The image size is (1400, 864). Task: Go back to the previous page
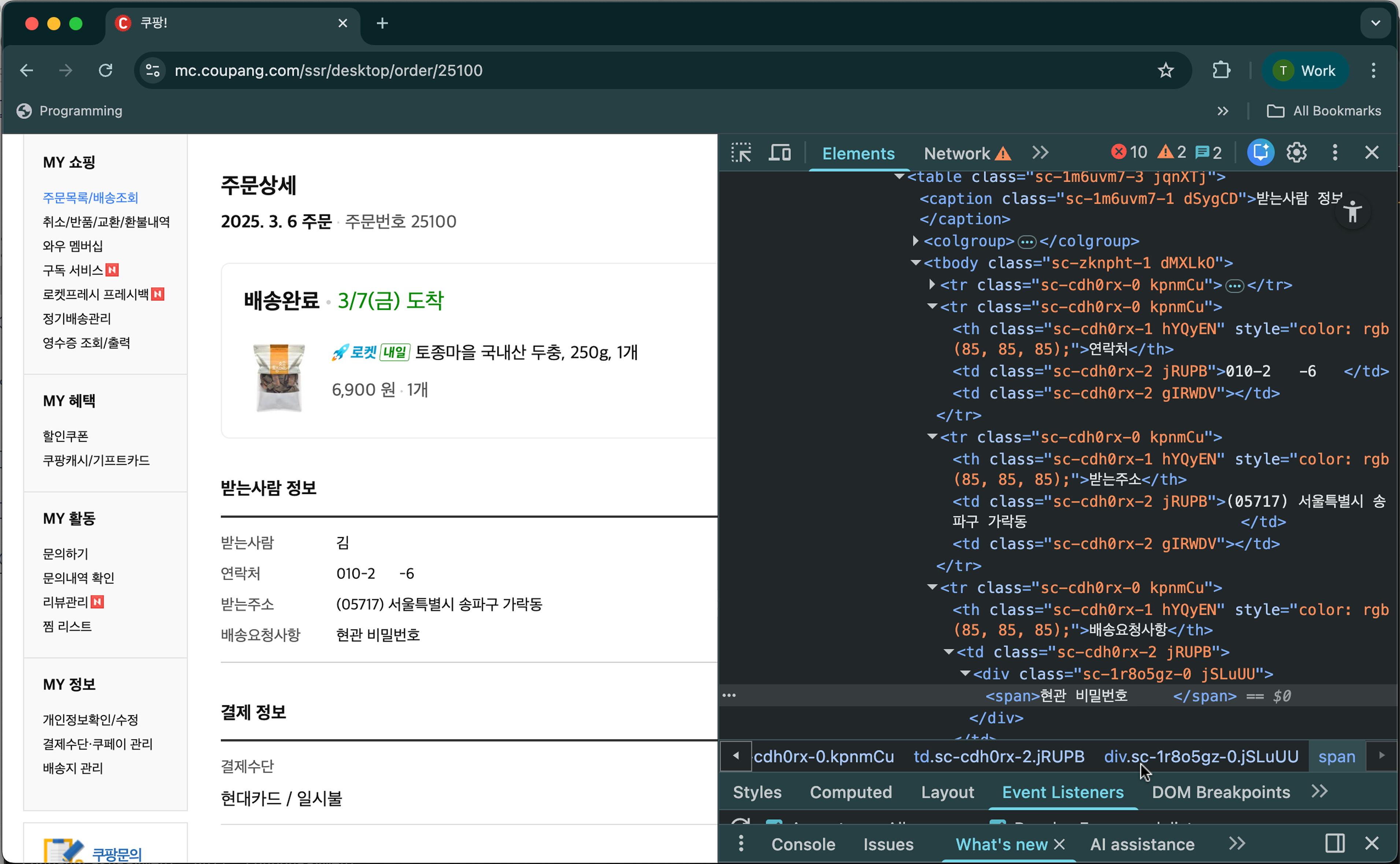point(26,70)
